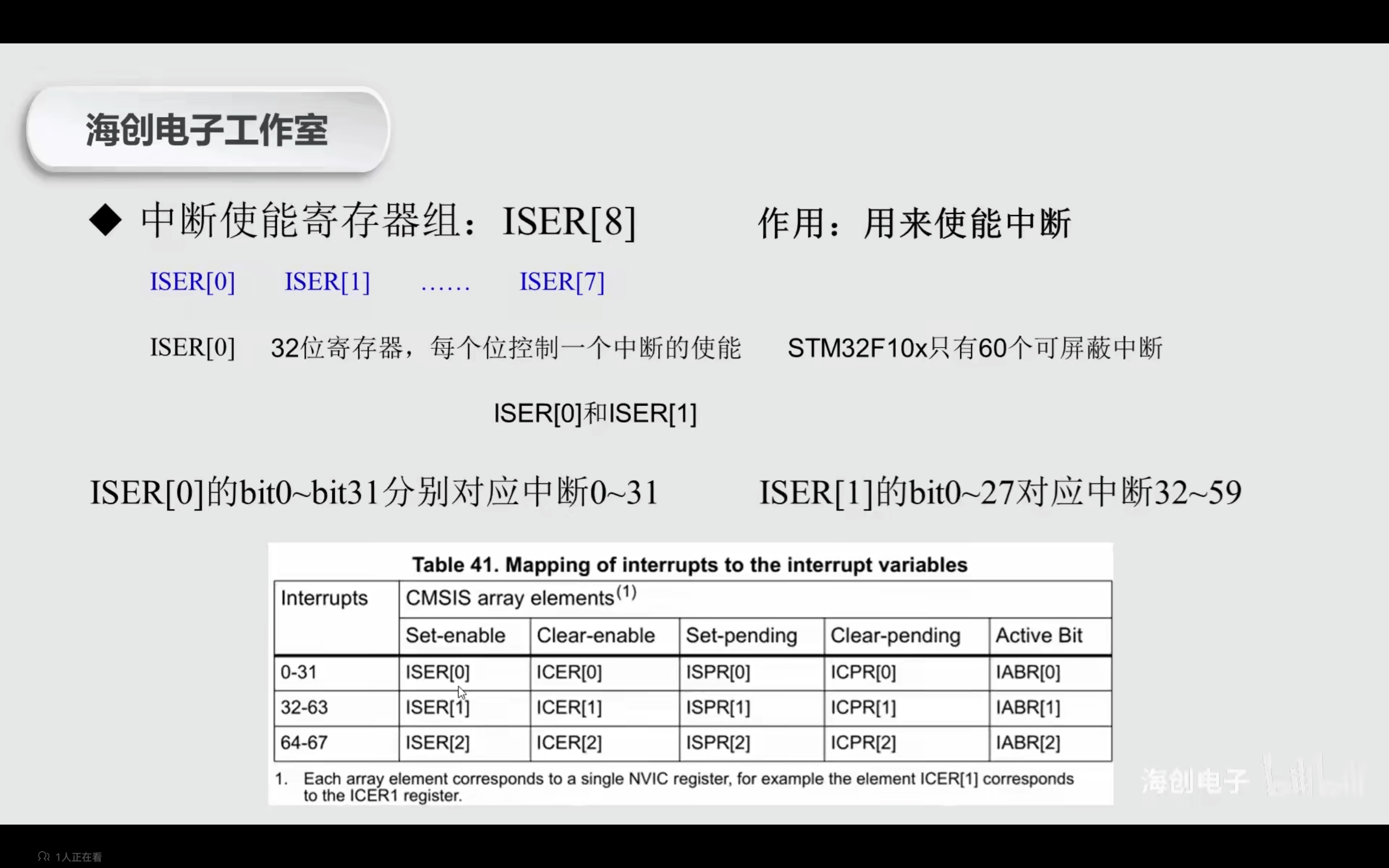Image resolution: width=1389 pixels, height=868 pixels.
Task: Click the Set-pending column header
Action: (x=741, y=635)
